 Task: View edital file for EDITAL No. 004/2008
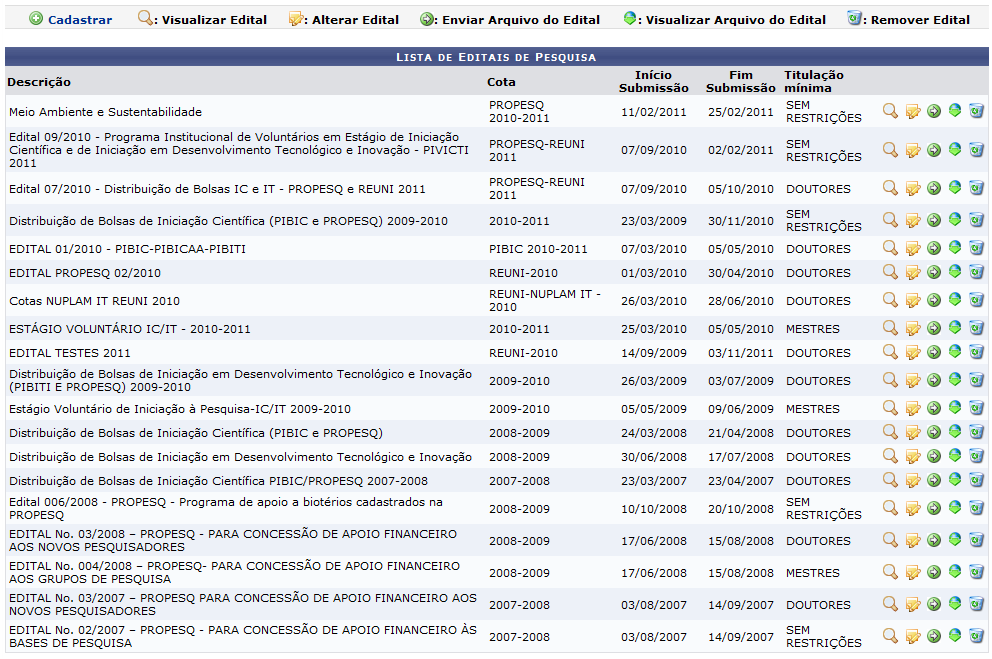(x=955, y=572)
